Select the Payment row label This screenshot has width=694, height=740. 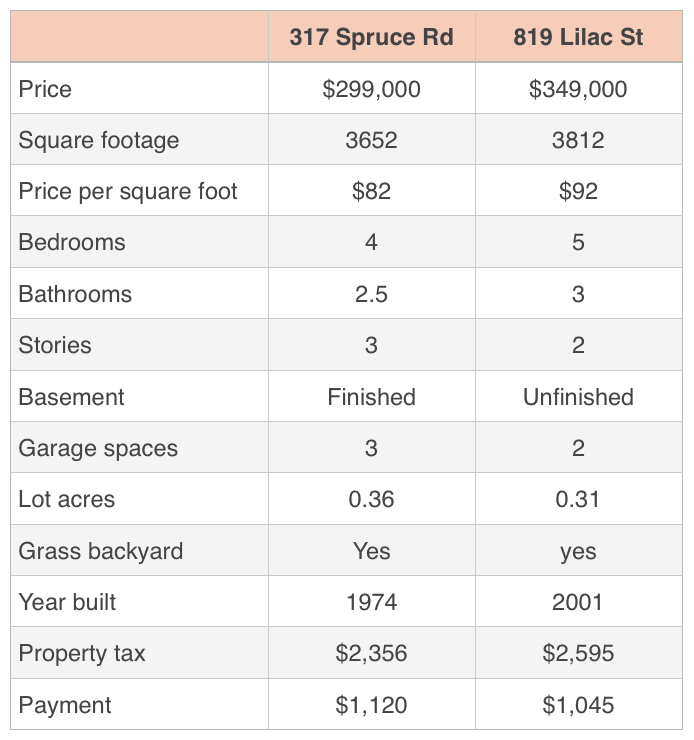pos(140,705)
